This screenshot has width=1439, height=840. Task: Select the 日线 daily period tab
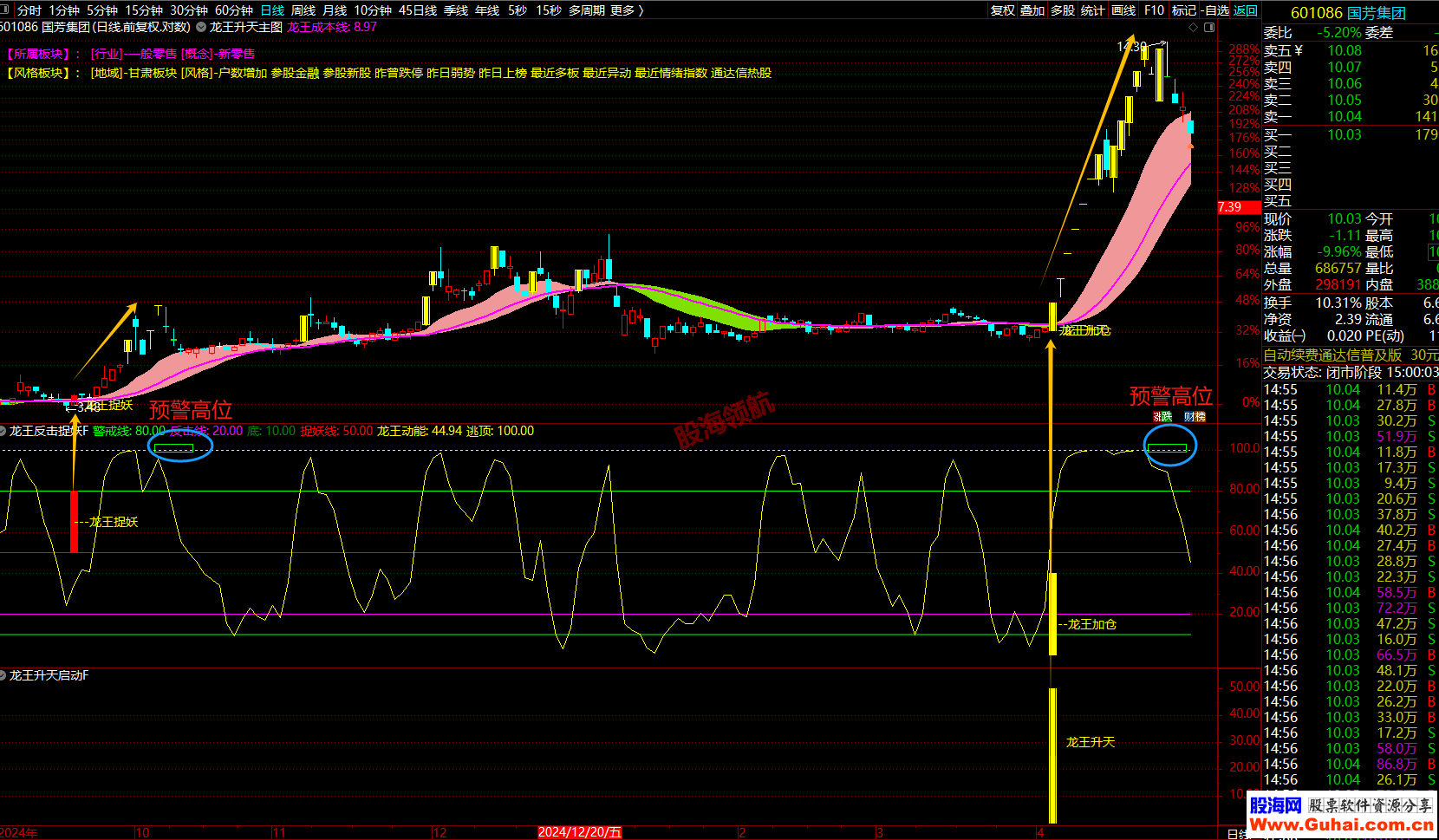tap(272, 10)
